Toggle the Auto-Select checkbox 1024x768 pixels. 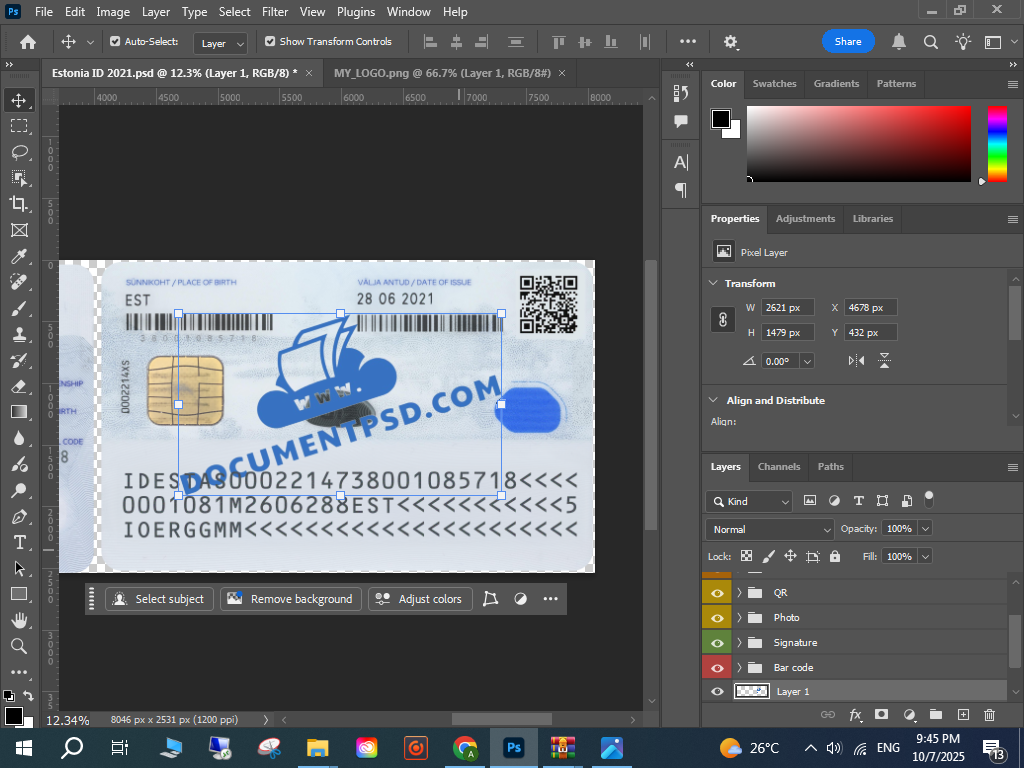pos(115,42)
